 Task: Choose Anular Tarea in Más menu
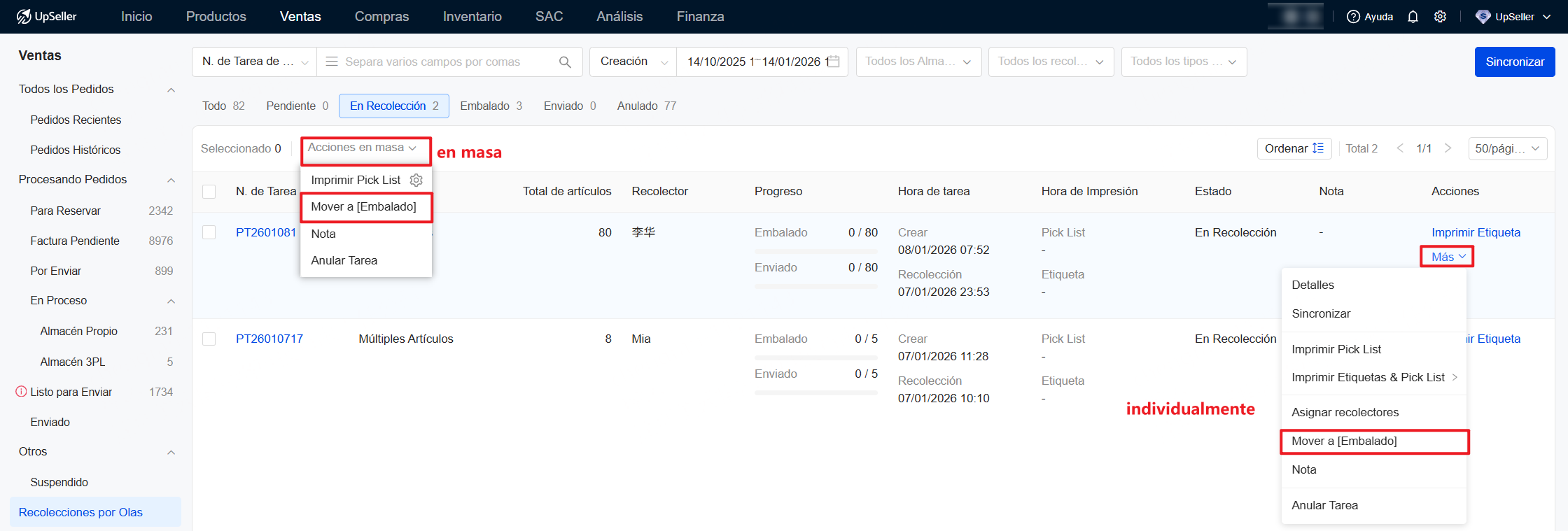tap(1324, 505)
